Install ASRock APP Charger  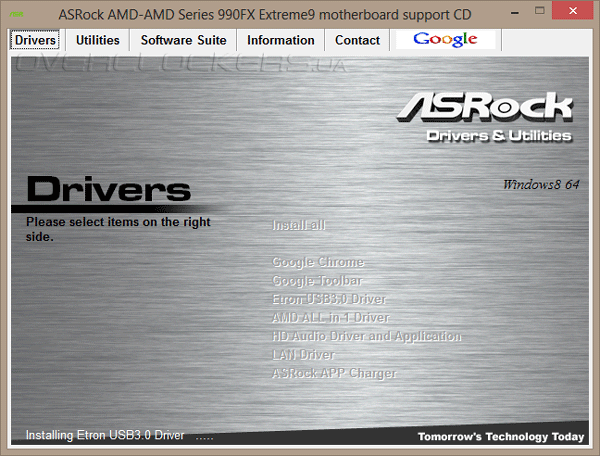(x=334, y=373)
